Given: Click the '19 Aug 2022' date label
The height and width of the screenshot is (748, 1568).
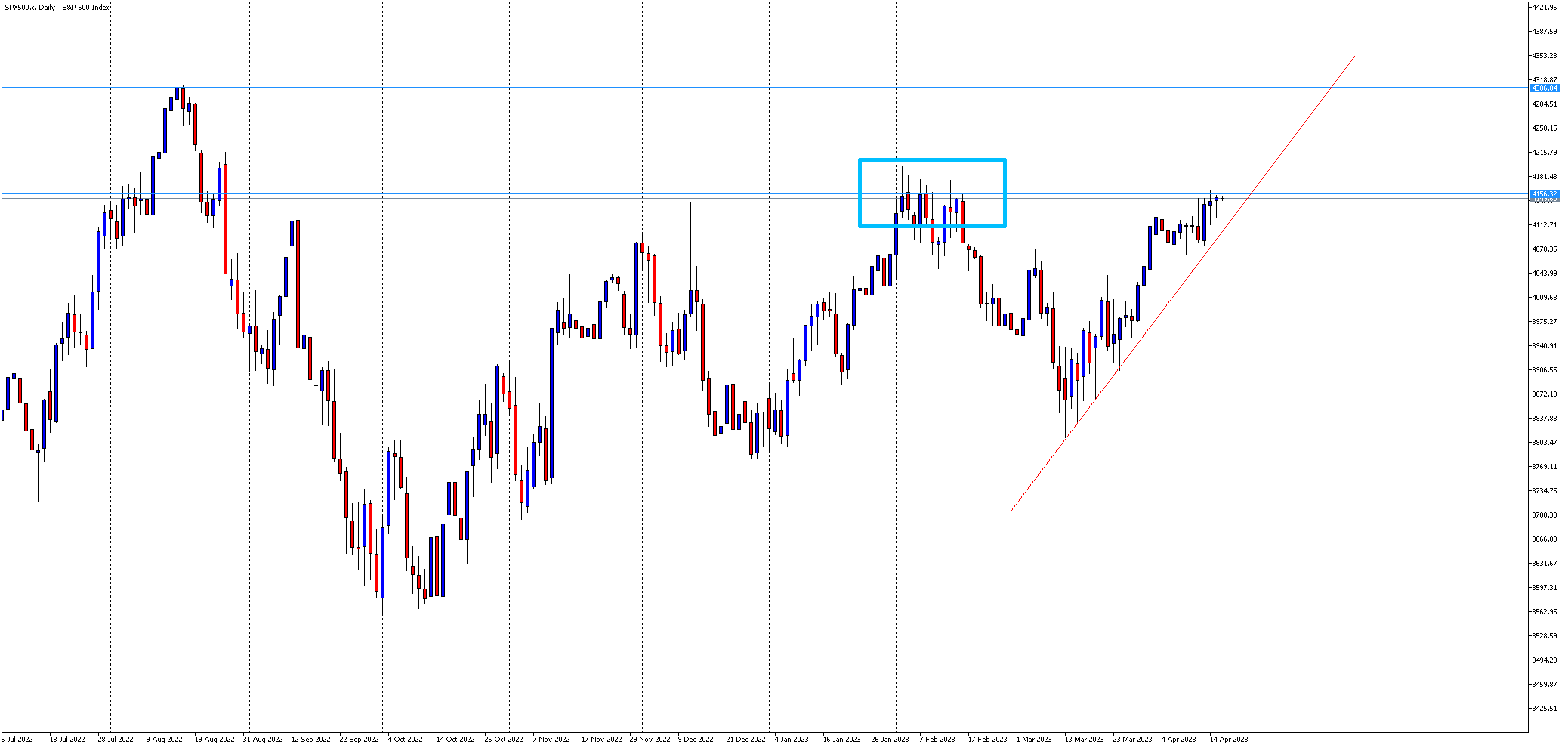Looking at the screenshot, I should [215, 740].
